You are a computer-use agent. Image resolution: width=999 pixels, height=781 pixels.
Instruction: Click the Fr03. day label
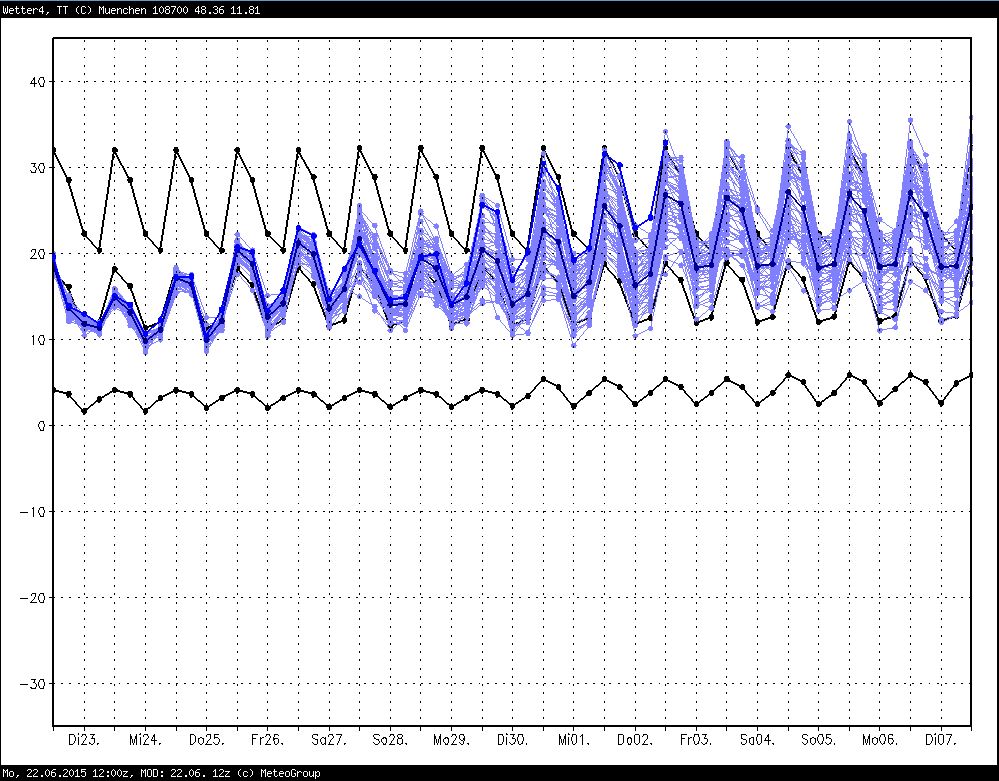695,740
